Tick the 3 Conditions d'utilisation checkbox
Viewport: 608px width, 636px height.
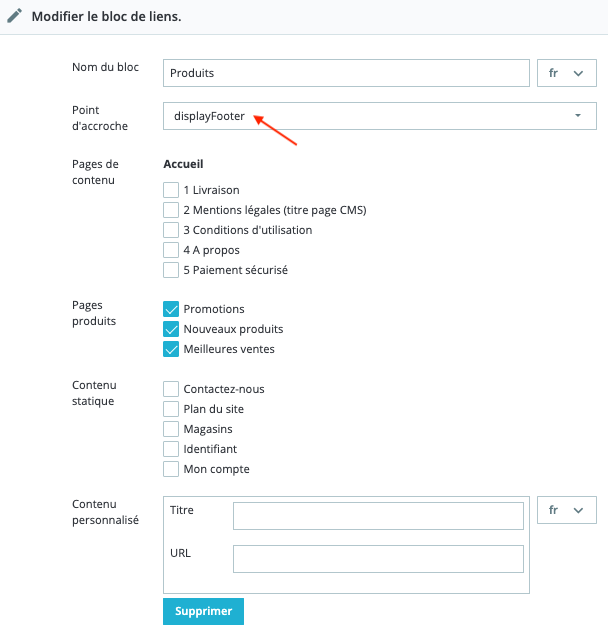(x=171, y=230)
